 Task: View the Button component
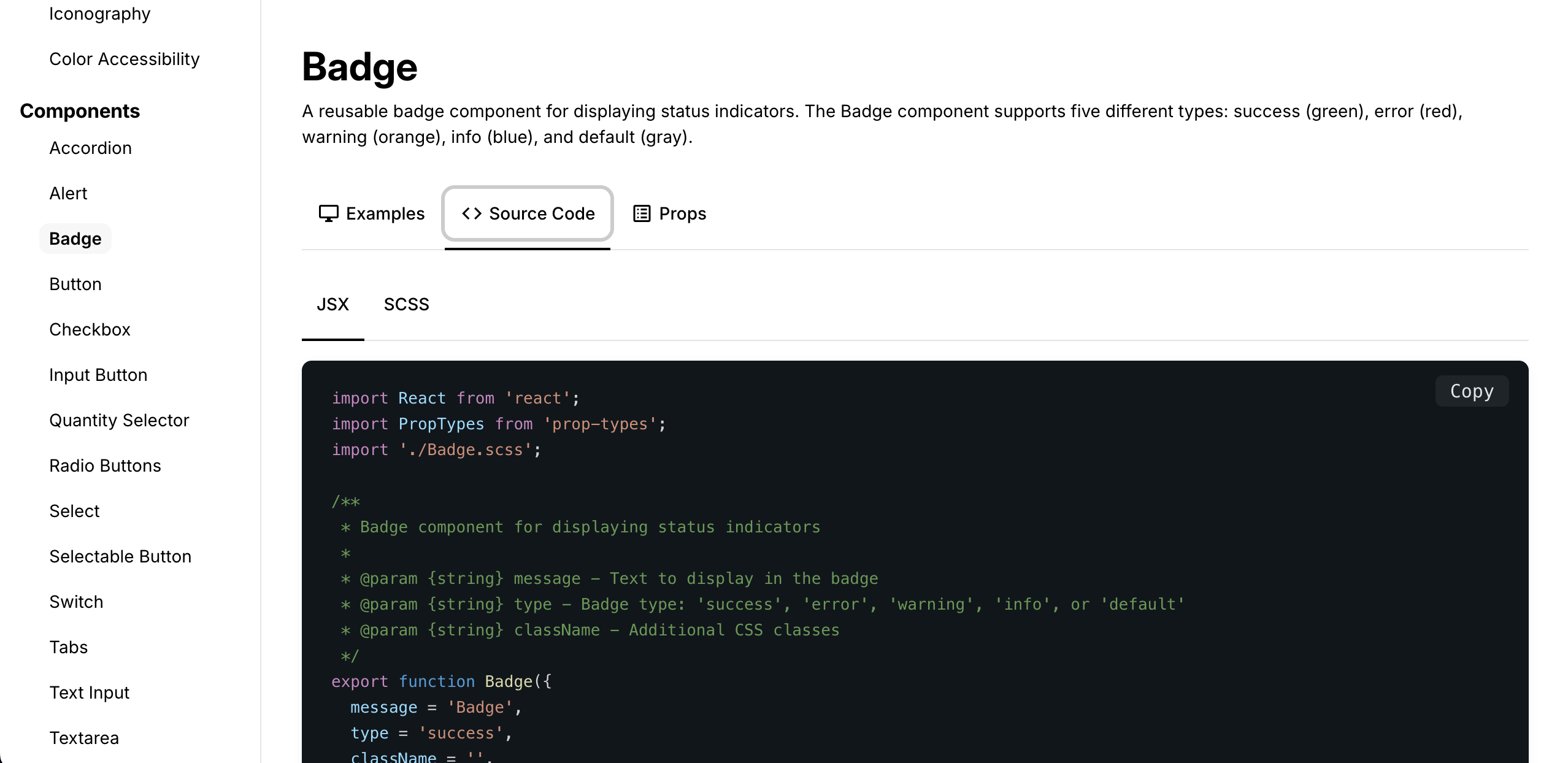(x=75, y=283)
